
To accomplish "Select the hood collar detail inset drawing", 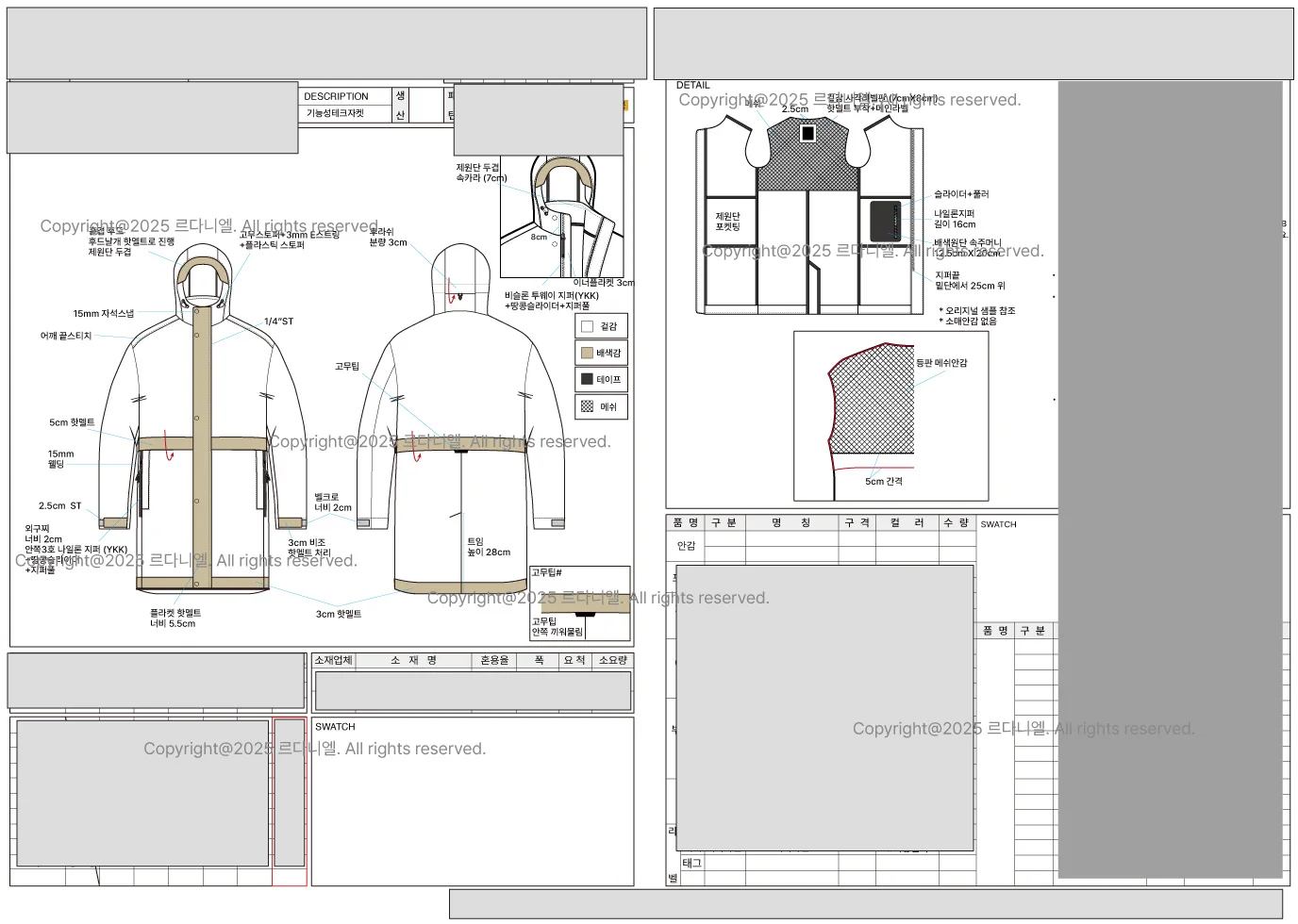I will click(563, 215).
